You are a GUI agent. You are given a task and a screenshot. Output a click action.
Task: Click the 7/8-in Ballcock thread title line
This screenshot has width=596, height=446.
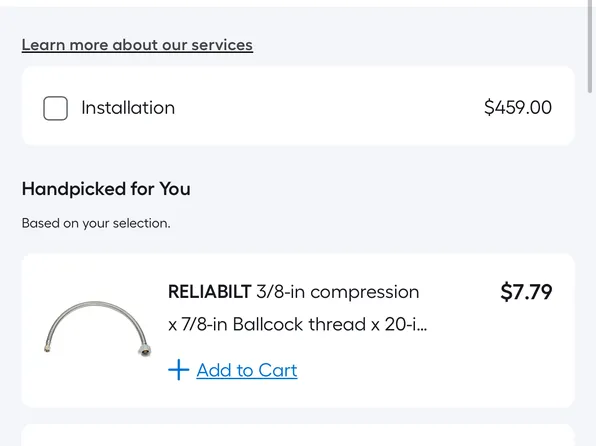(x=298, y=324)
